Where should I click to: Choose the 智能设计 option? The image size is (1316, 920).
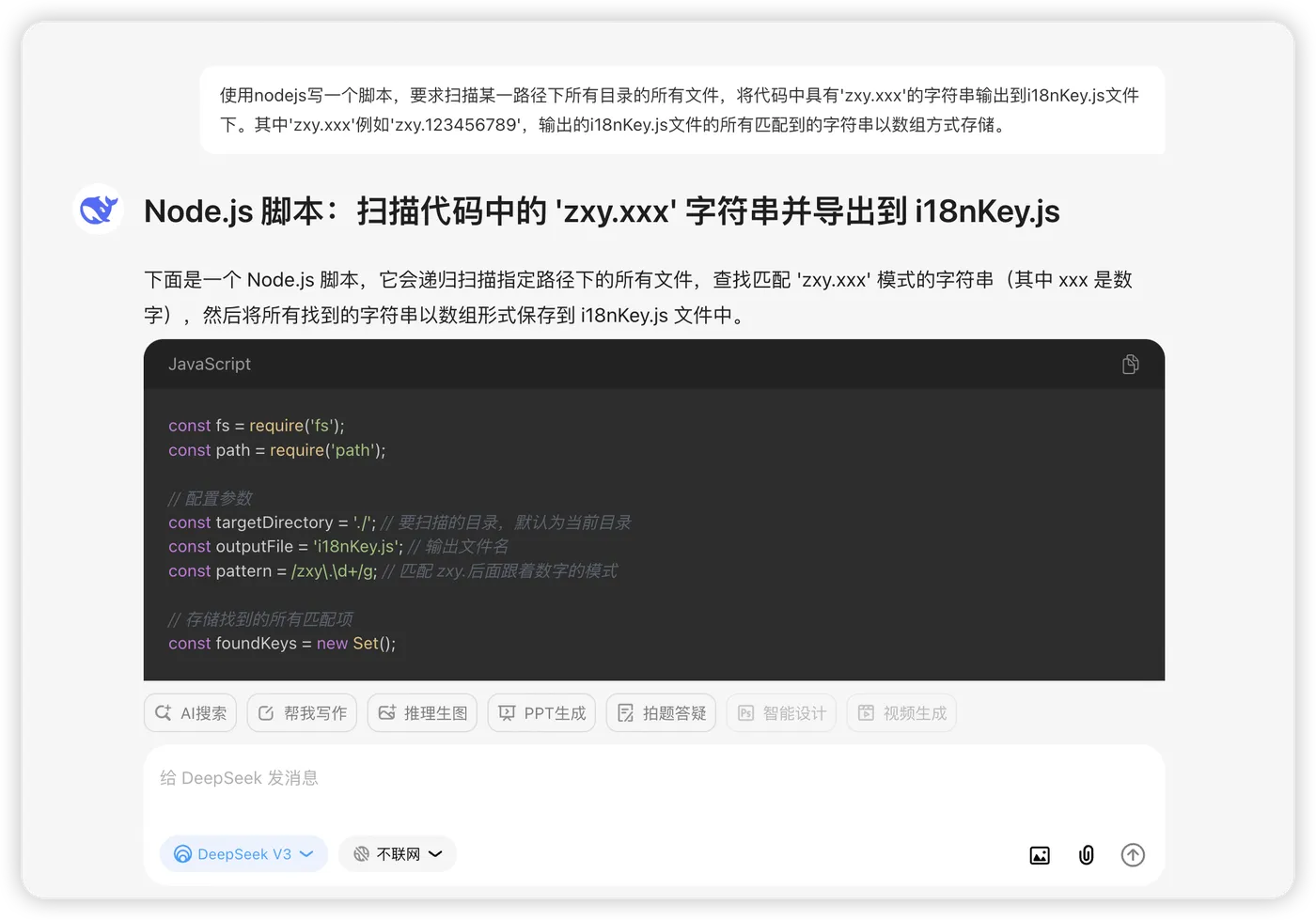781,713
